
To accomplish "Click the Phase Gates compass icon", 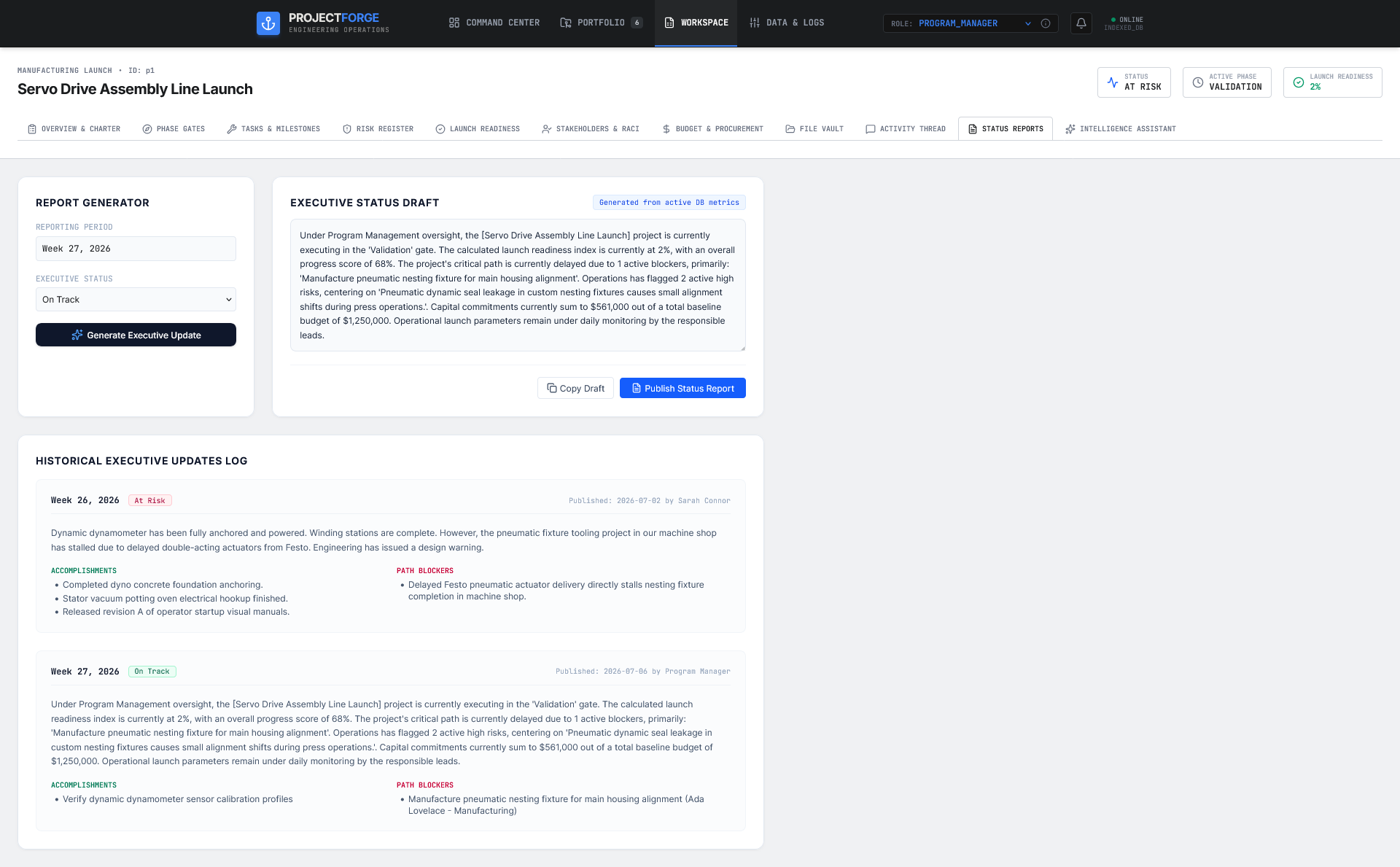I will (147, 129).
